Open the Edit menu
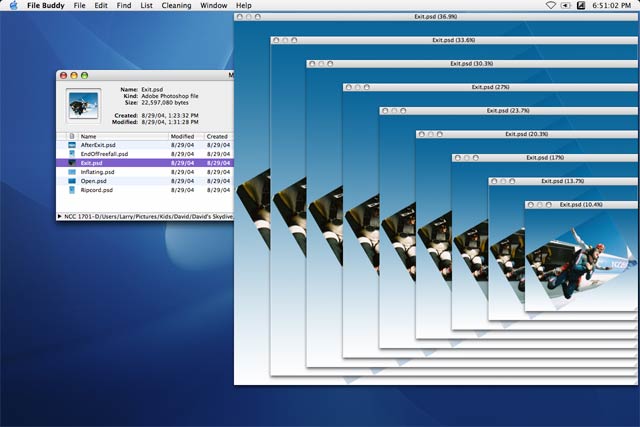Screen dimensions: 640x427 coord(101,5)
